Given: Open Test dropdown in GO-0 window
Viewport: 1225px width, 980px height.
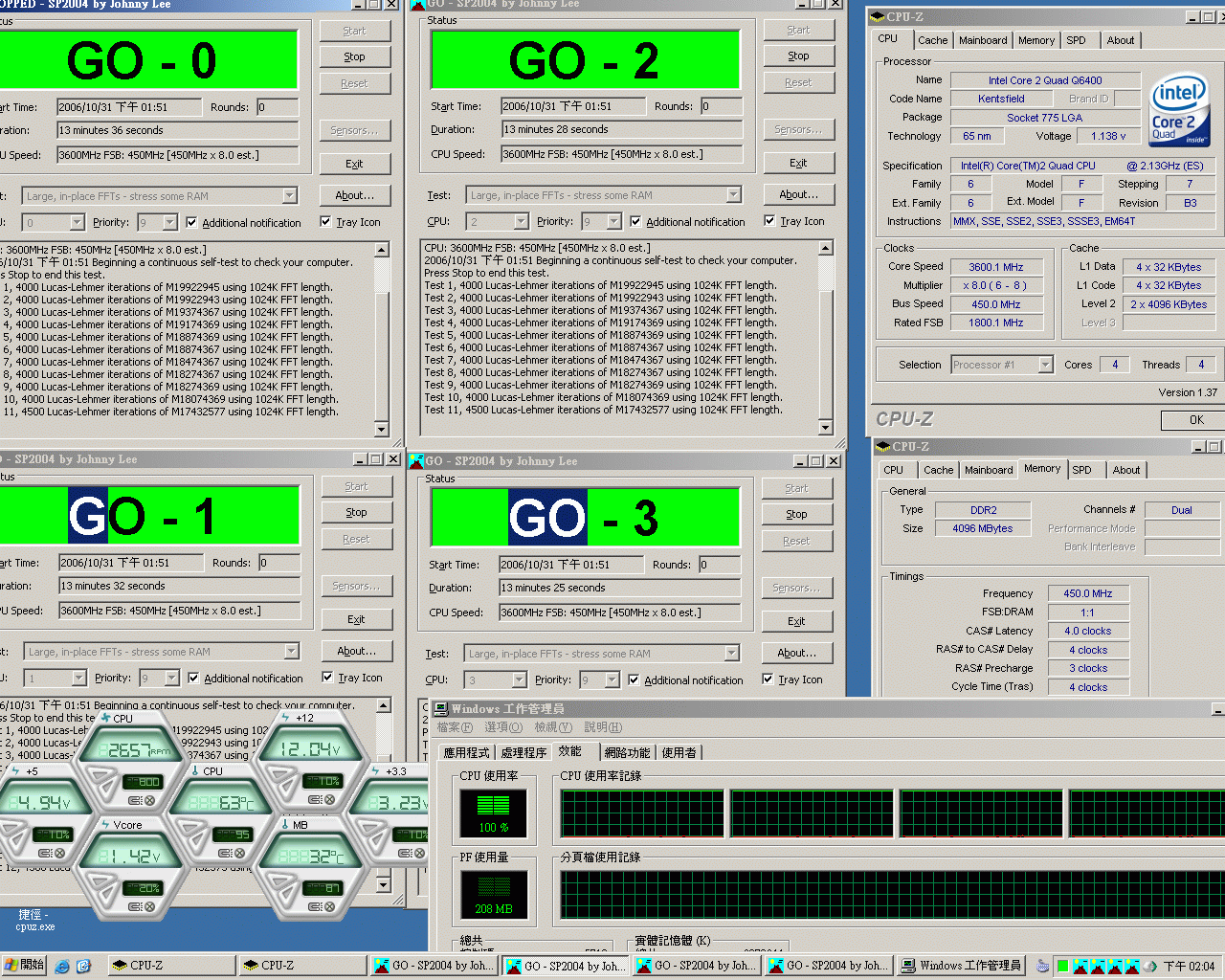Looking at the screenshot, I should click(290, 196).
